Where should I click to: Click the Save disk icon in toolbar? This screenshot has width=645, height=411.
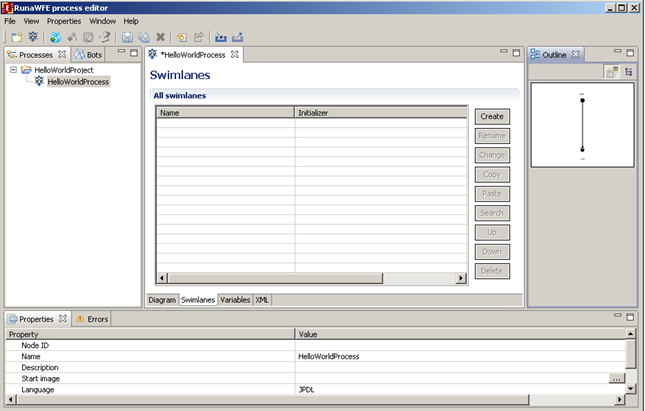(127, 37)
